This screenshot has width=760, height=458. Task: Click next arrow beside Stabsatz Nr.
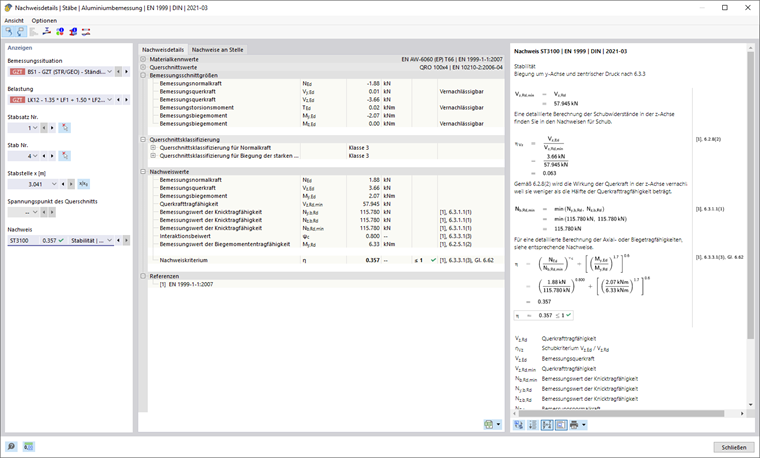52,128
